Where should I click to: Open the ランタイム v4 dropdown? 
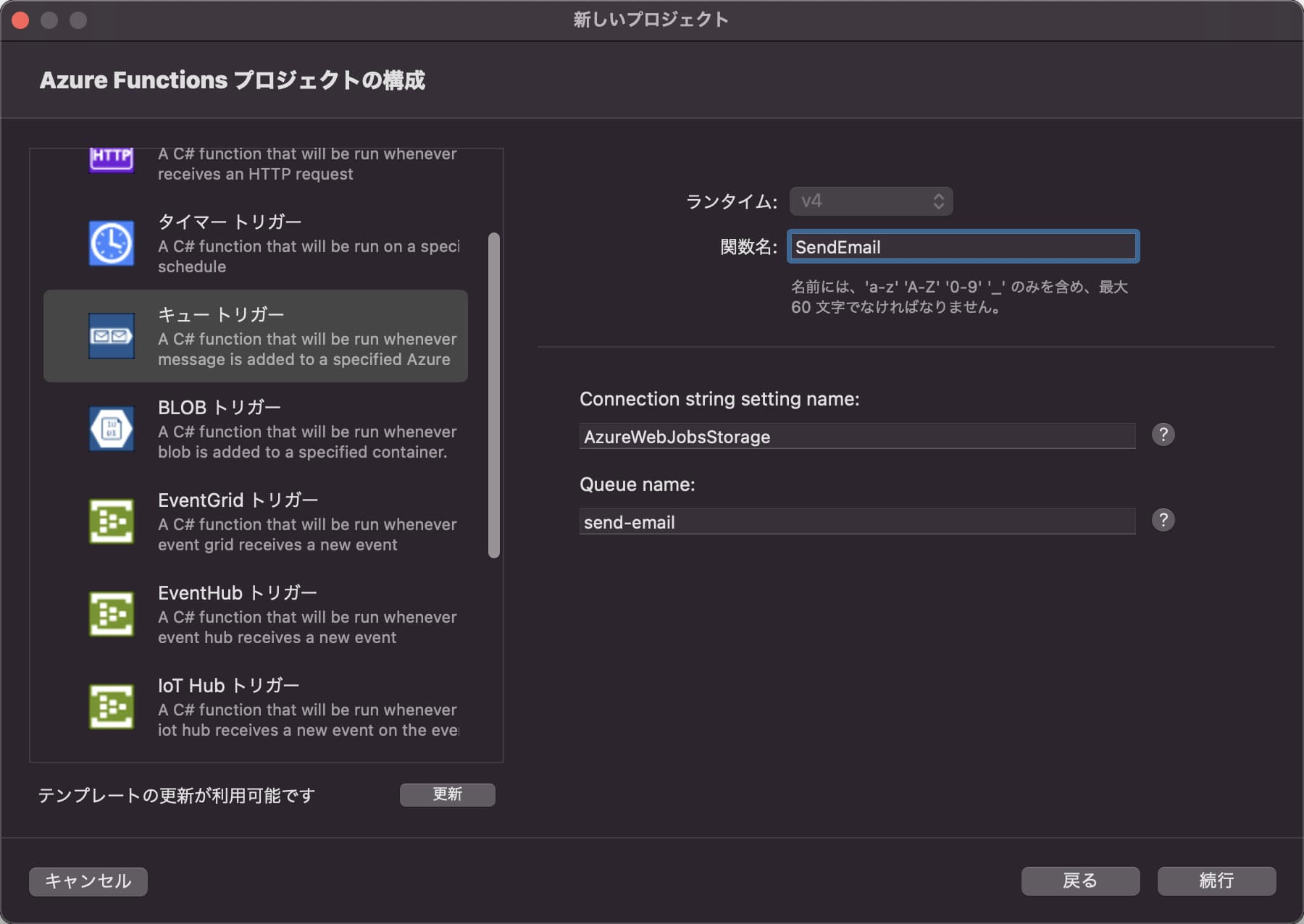(x=871, y=201)
